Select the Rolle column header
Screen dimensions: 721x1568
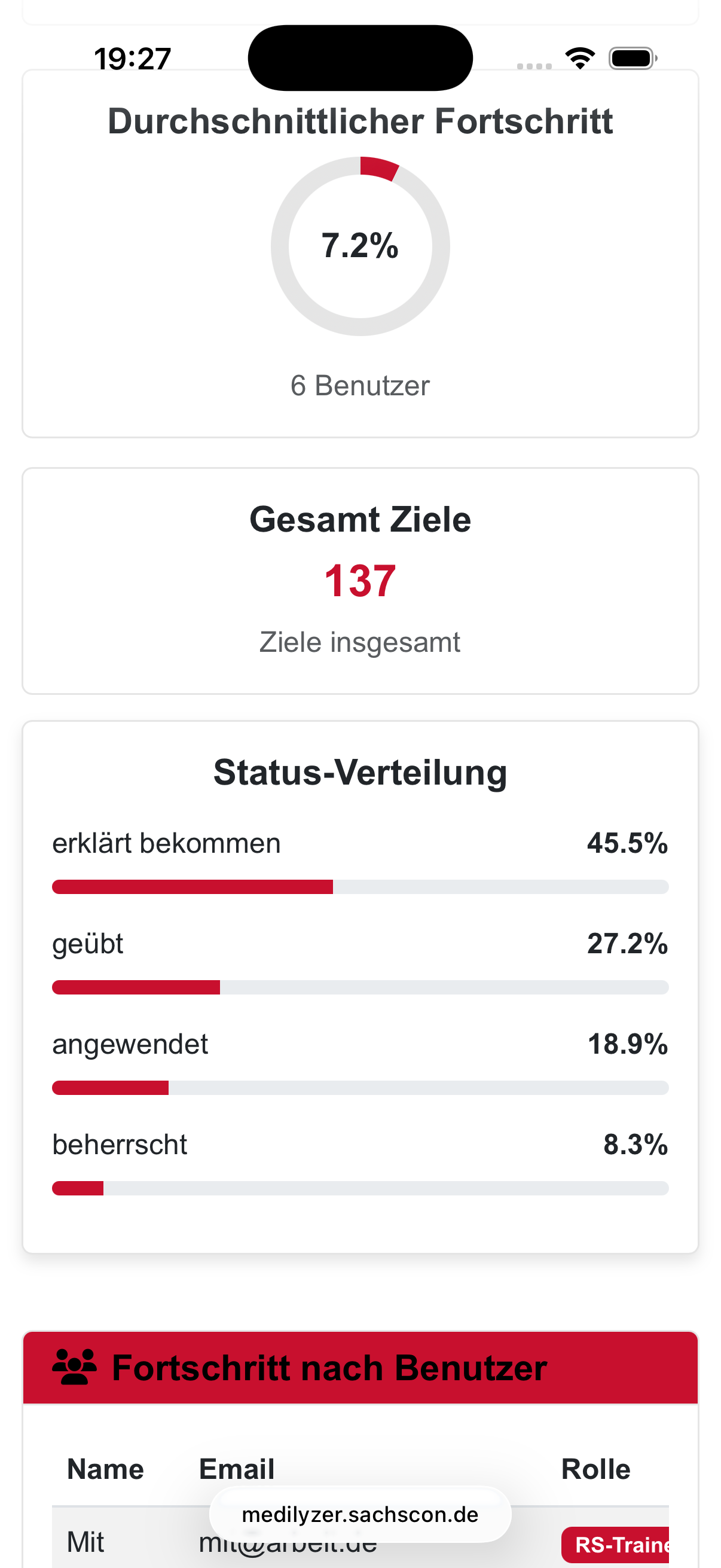595,1469
